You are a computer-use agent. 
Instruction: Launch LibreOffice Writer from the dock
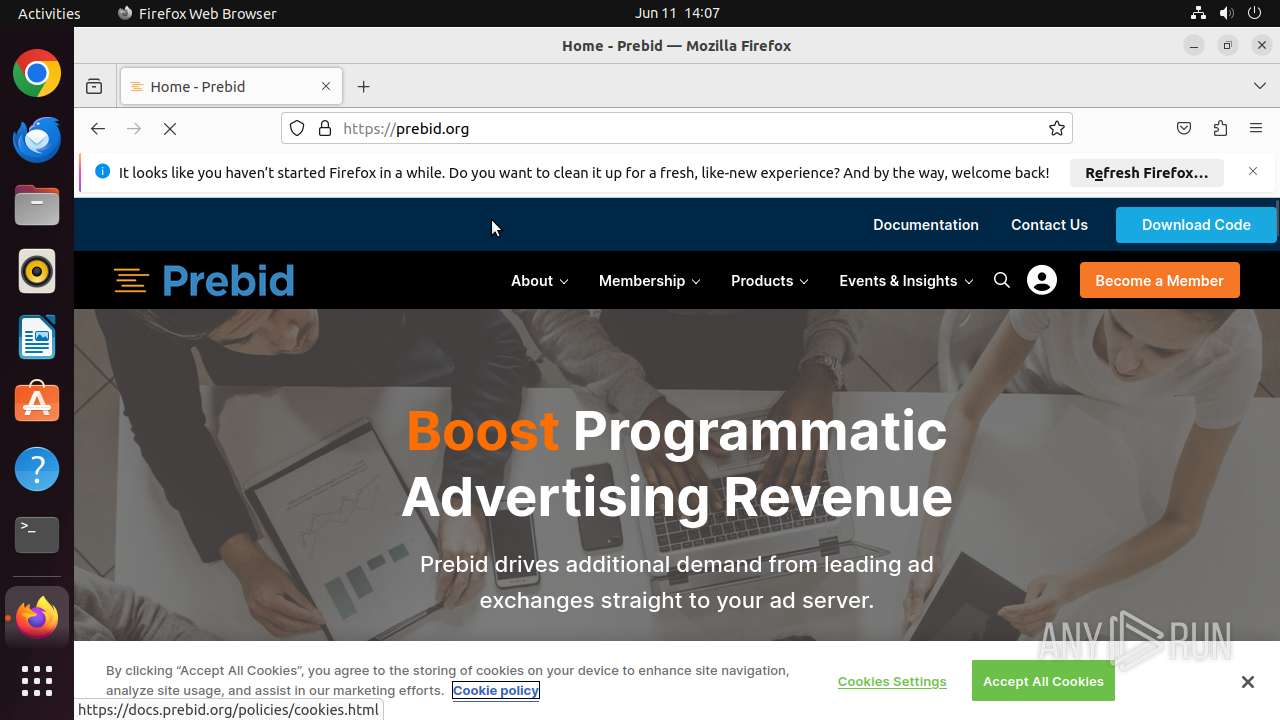(x=37, y=337)
